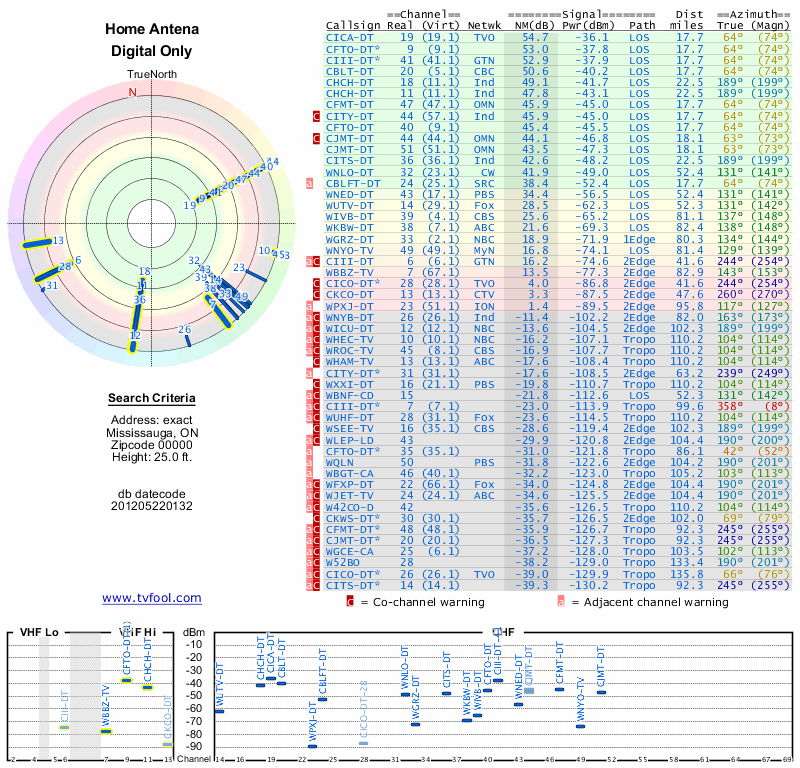The image size is (800, 768).
Task: Click the 54.7 NM value for CICA-DT
Action: point(535,38)
